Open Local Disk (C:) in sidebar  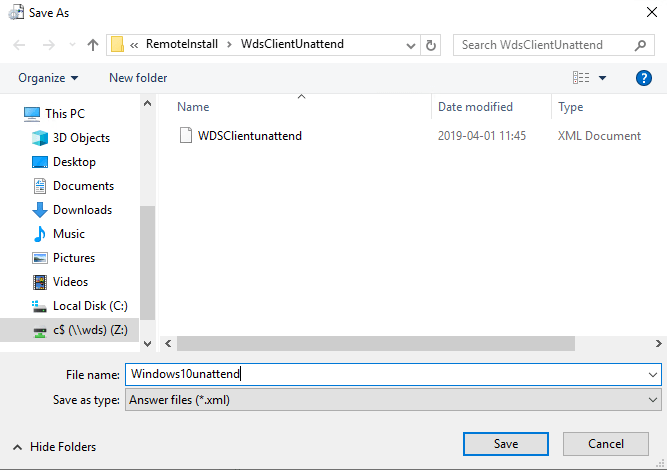click(89, 306)
